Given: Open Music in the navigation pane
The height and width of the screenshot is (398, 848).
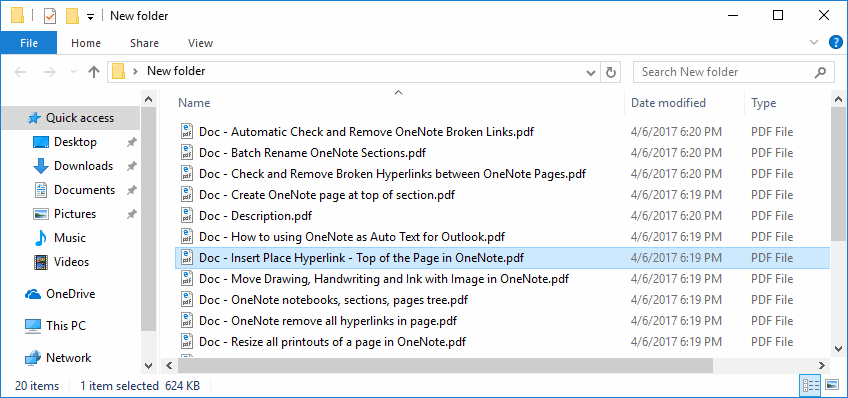Looking at the screenshot, I should [x=70, y=238].
